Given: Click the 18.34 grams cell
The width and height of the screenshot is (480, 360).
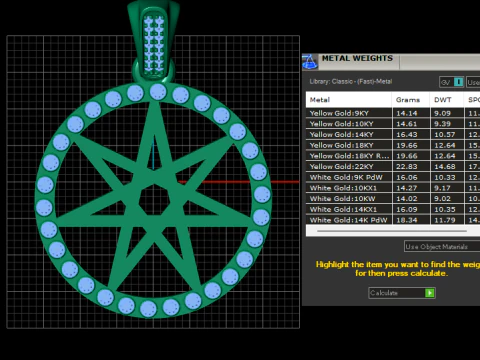Looking at the screenshot, I should (x=411, y=220).
